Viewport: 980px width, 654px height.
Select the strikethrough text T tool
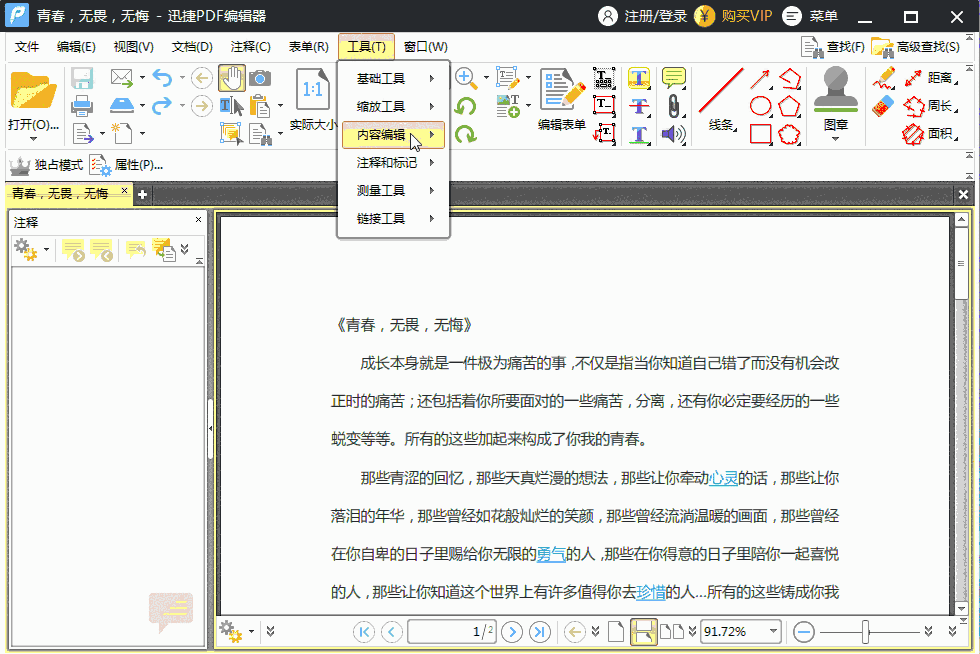[x=639, y=106]
